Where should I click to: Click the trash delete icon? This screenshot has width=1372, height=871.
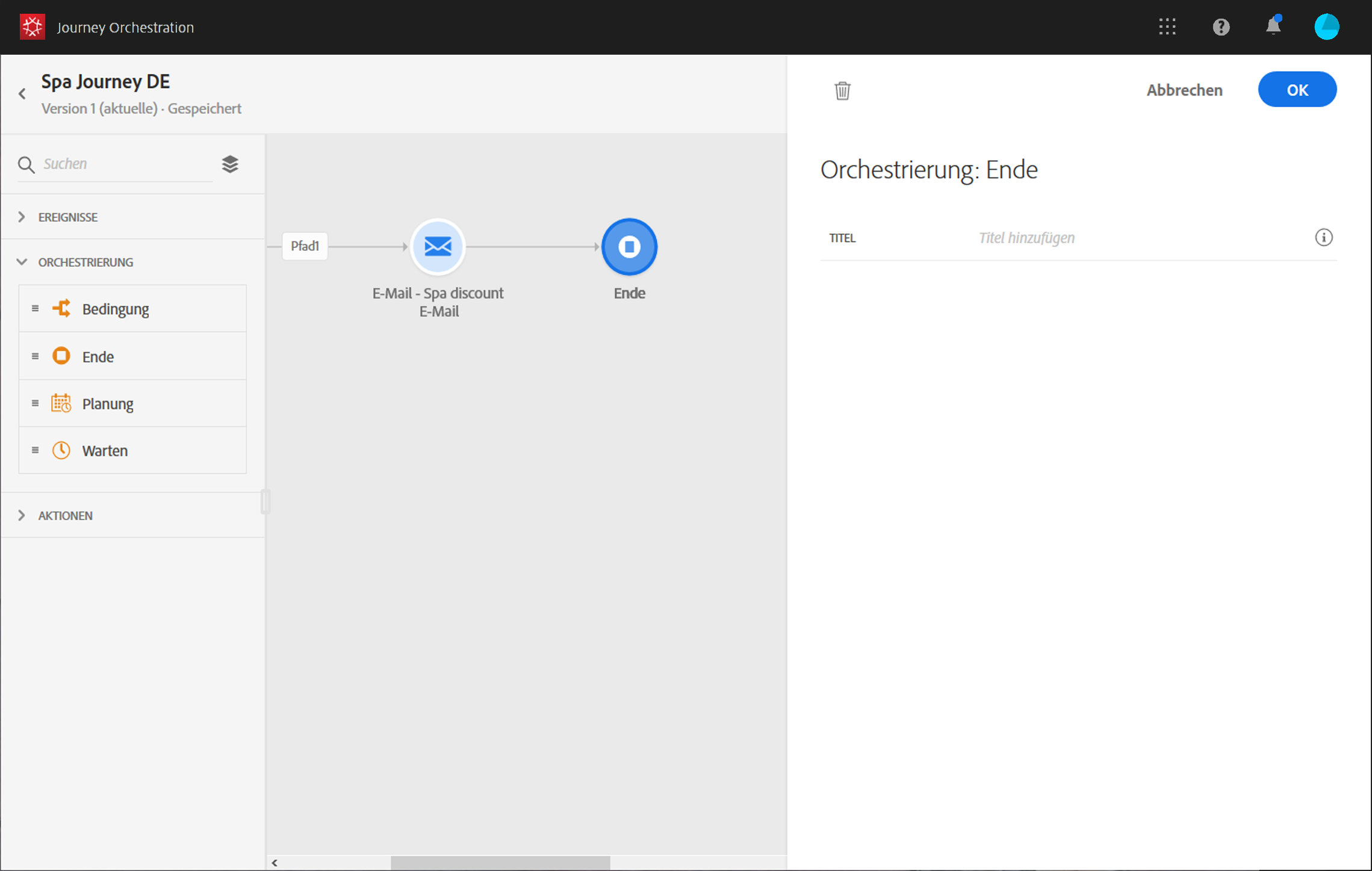(x=842, y=90)
